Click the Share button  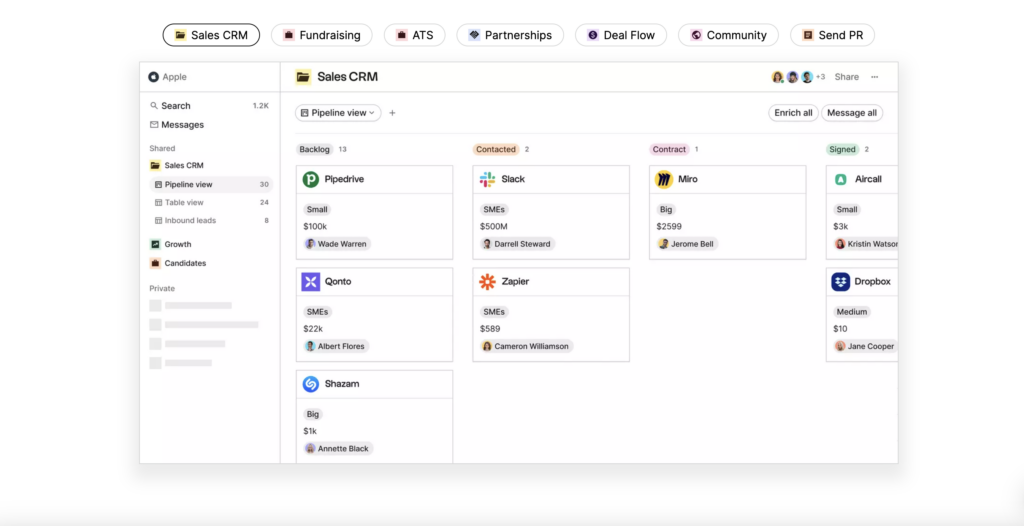click(x=846, y=77)
